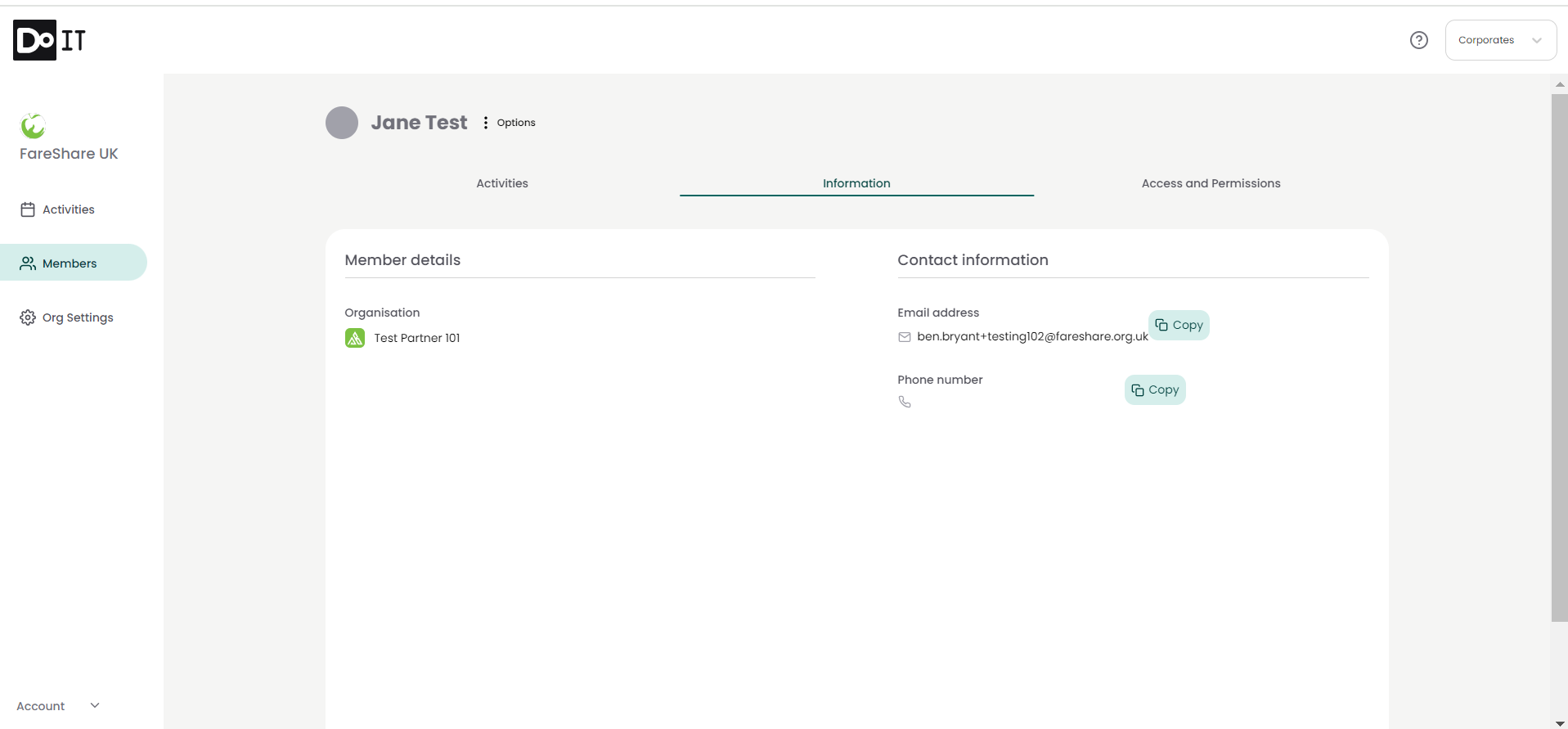Click the Test Partner 101 organisation icon
1568x729 pixels.
pyautogui.click(x=355, y=338)
